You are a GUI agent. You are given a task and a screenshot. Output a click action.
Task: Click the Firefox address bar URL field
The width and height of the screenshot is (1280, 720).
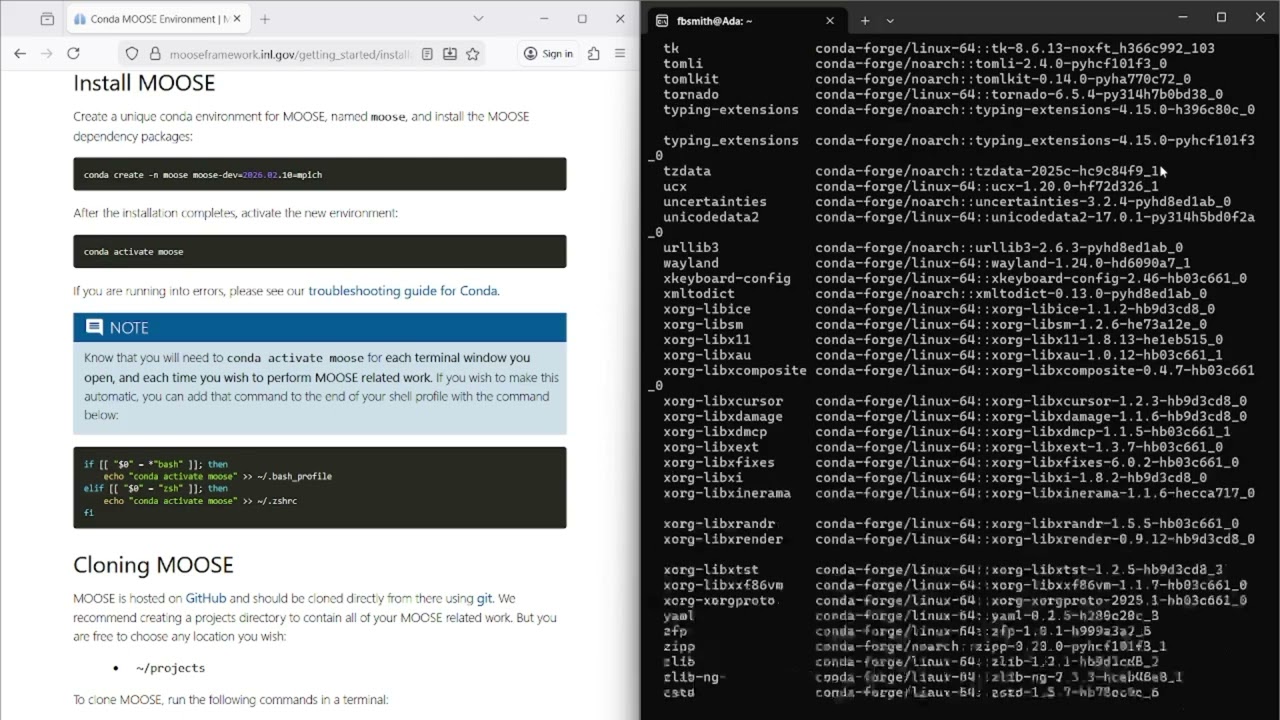click(290, 54)
